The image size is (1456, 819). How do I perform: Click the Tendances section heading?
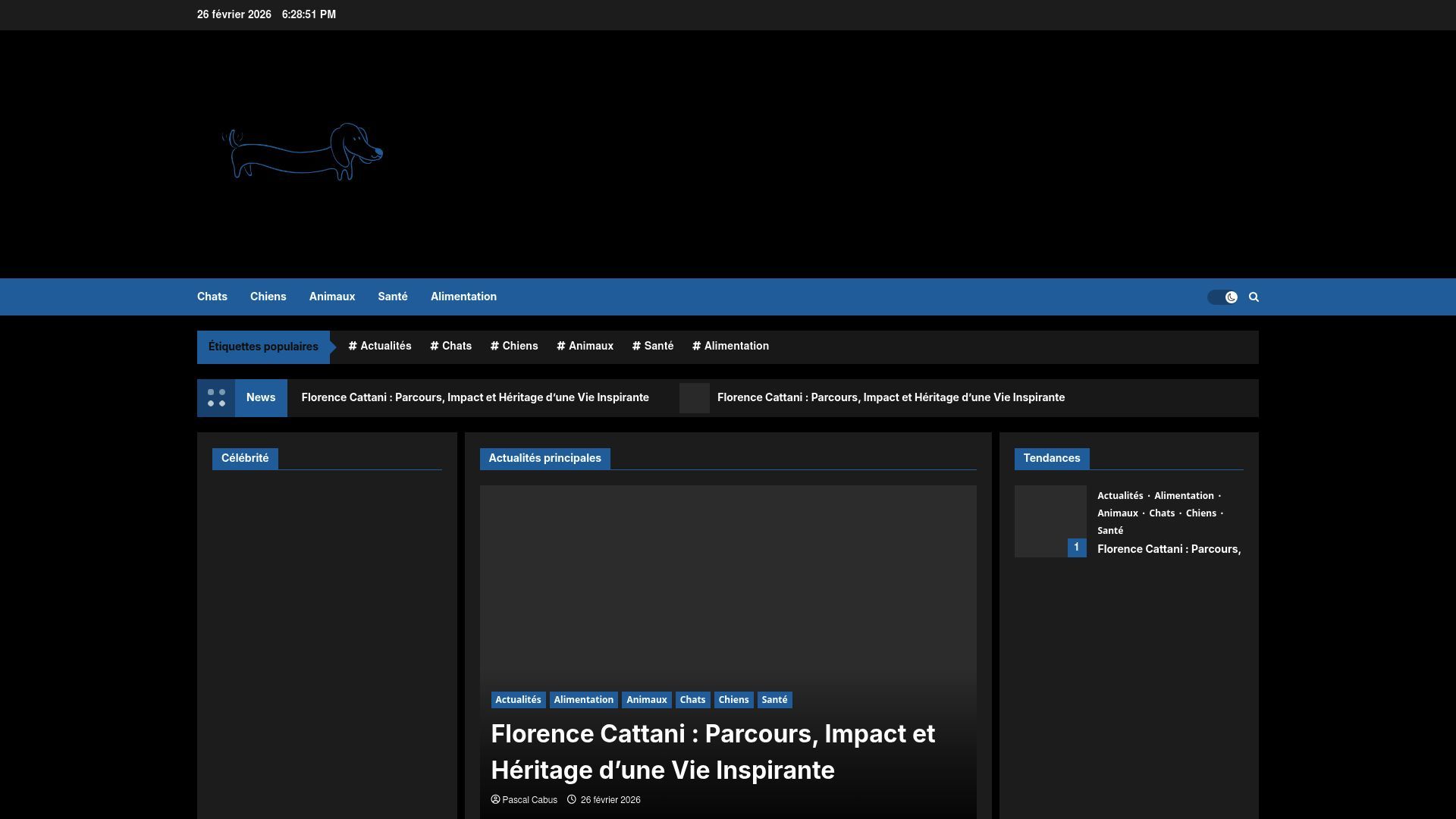[1052, 458]
